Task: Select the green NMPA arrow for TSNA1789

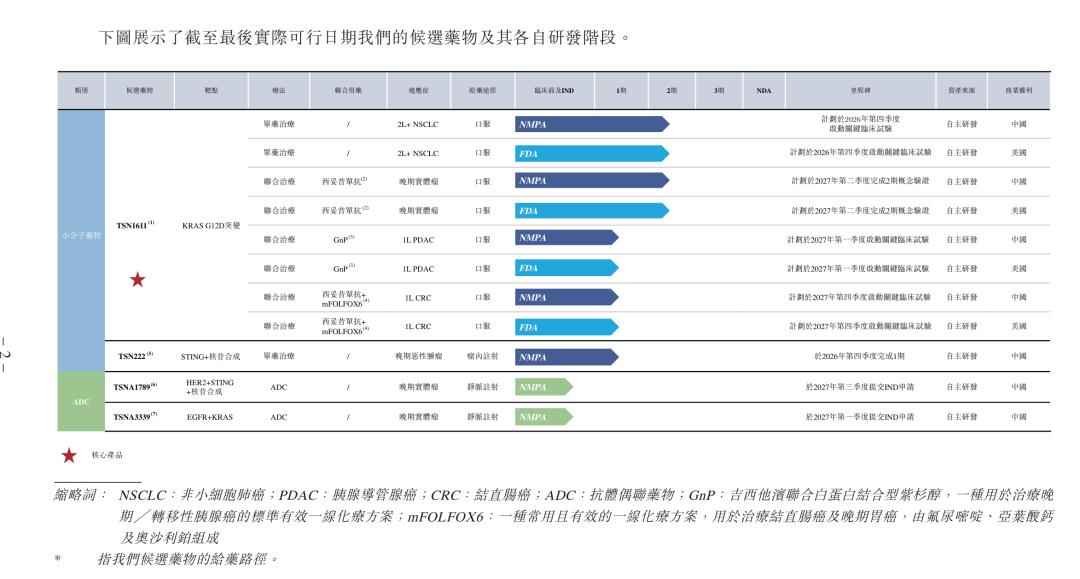Action: tap(544, 387)
